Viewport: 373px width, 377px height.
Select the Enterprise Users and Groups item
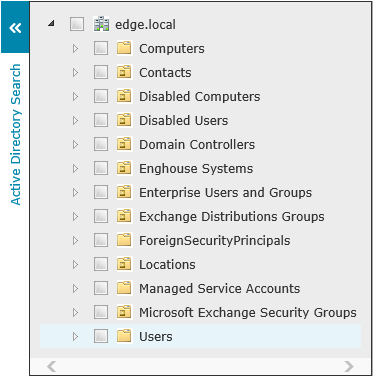225,192
